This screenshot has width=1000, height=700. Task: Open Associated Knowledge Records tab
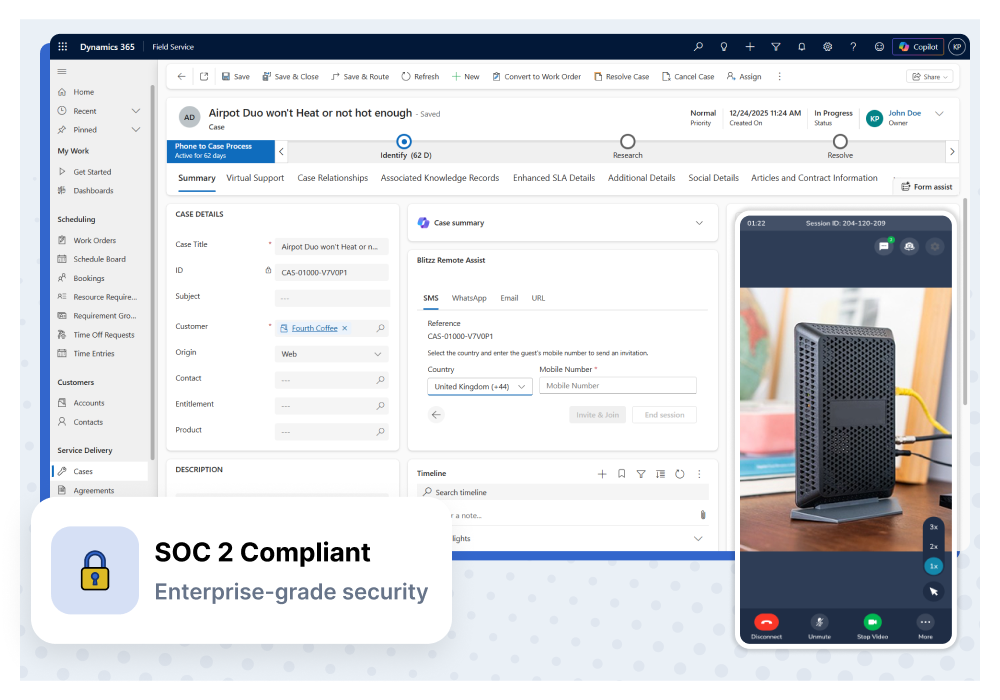point(439,178)
